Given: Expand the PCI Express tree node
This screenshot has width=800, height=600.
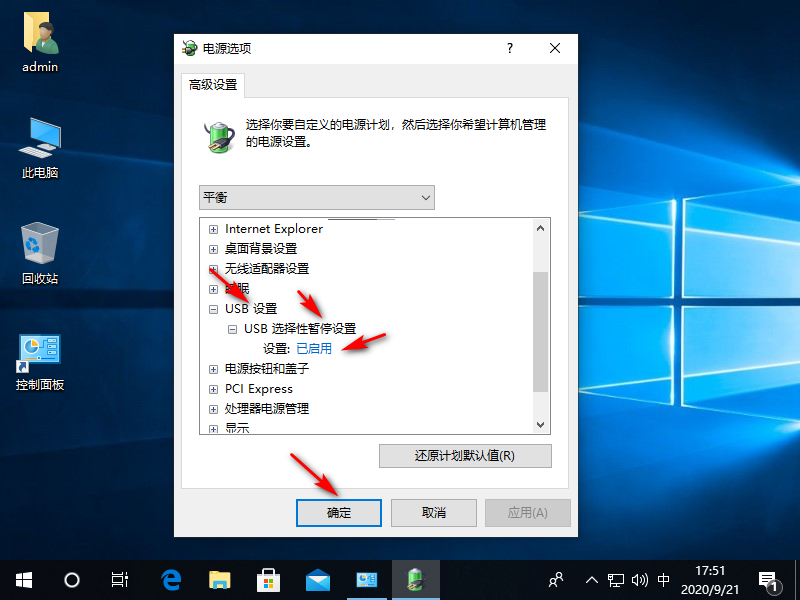Looking at the screenshot, I should point(213,389).
